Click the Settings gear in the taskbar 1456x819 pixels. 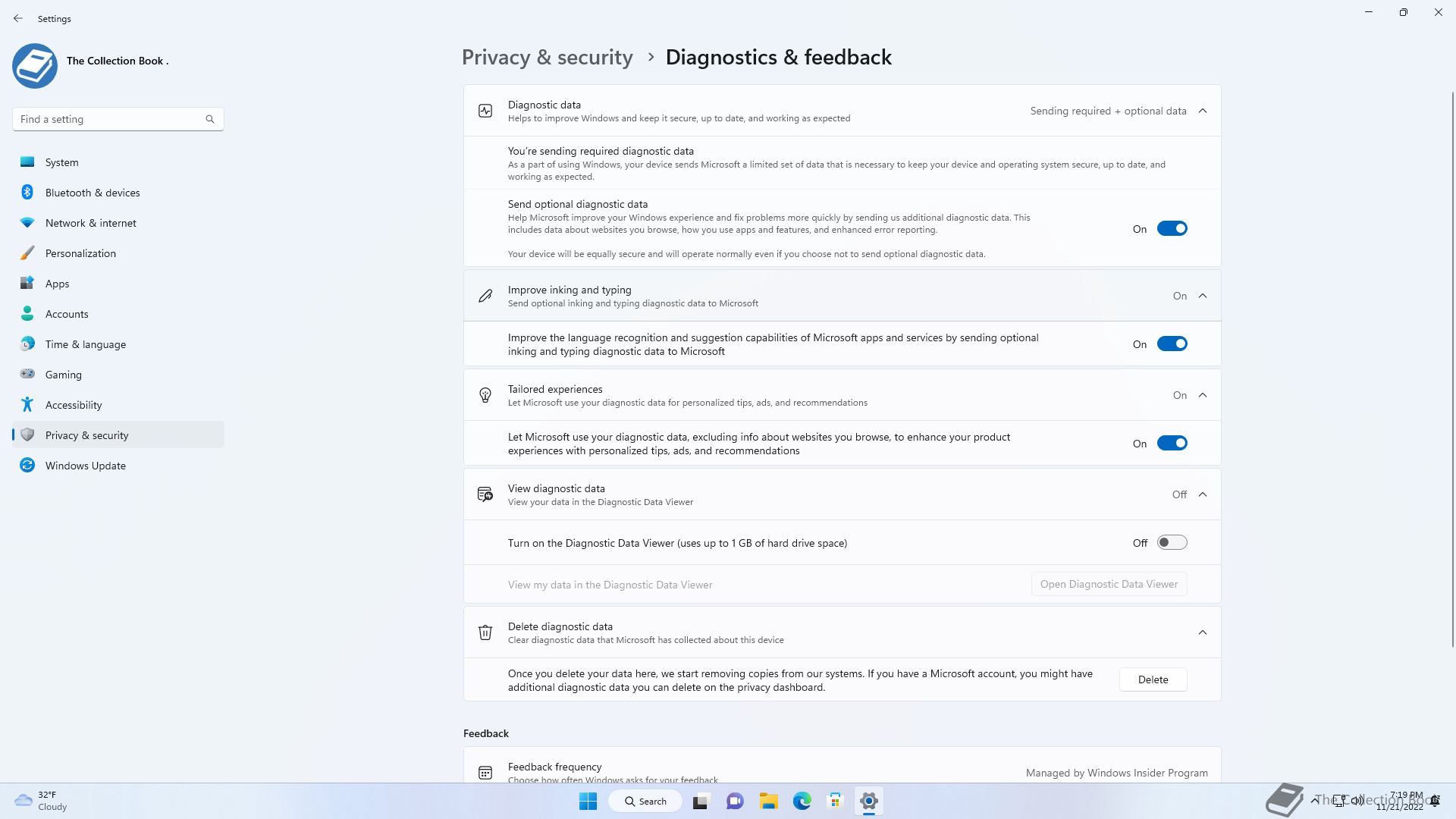869,801
